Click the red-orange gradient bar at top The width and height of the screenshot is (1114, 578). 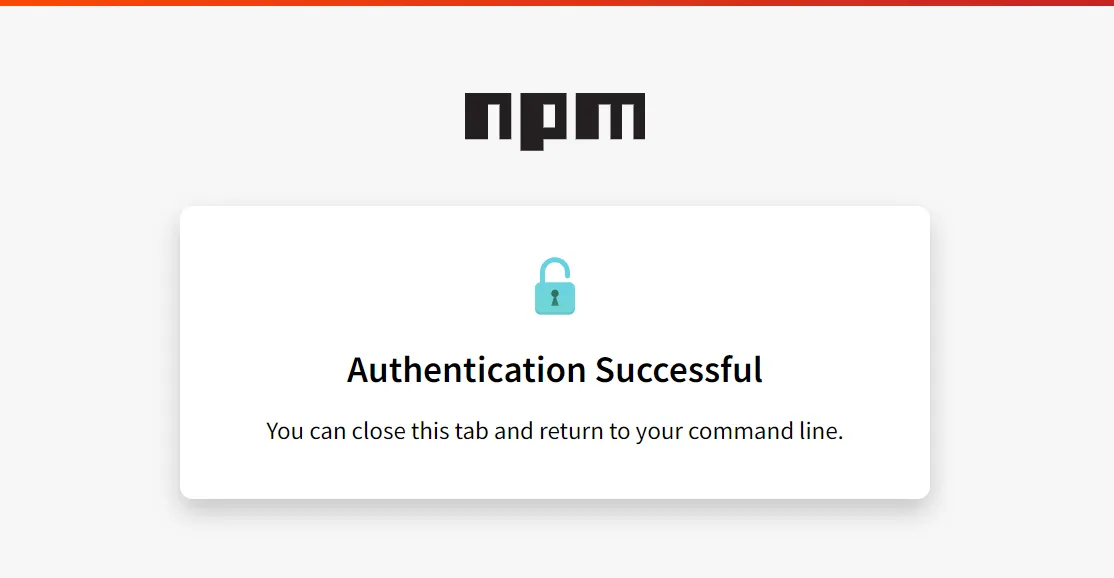(x=557, y=3)
